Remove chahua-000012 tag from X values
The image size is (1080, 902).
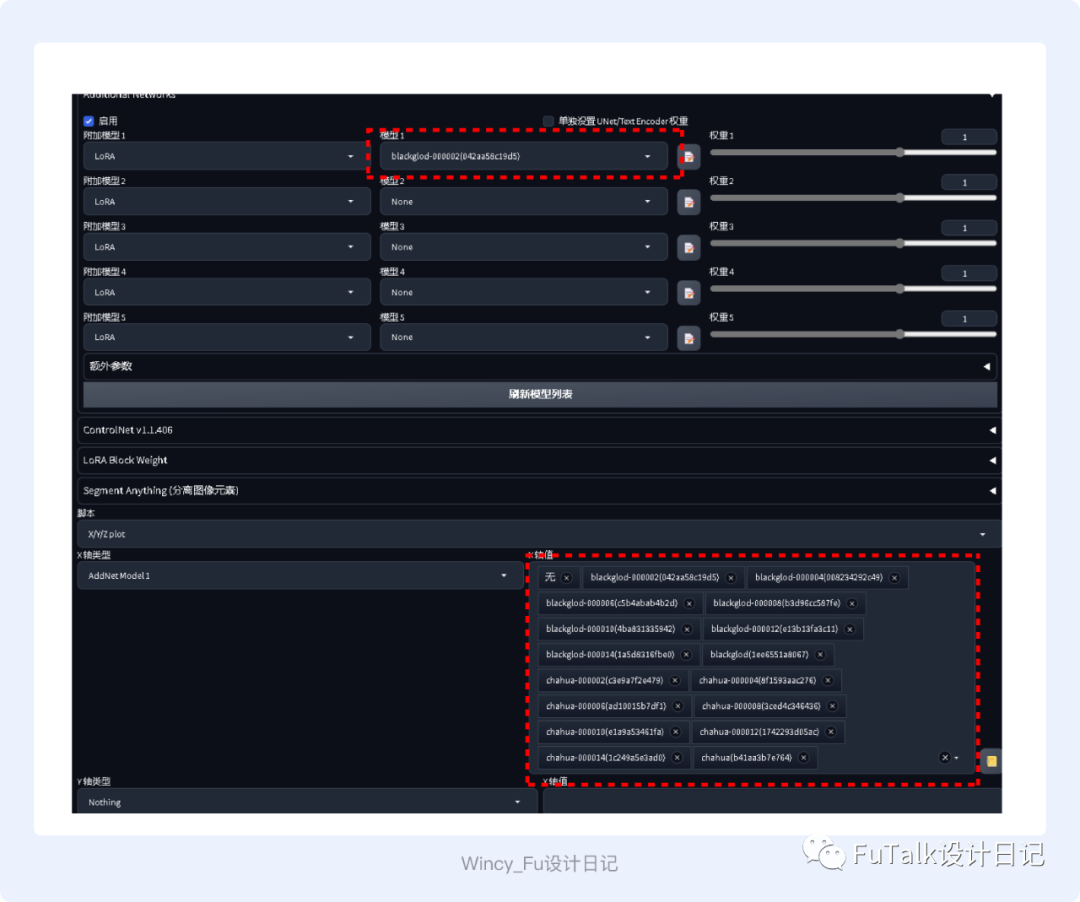coord(831,732)
